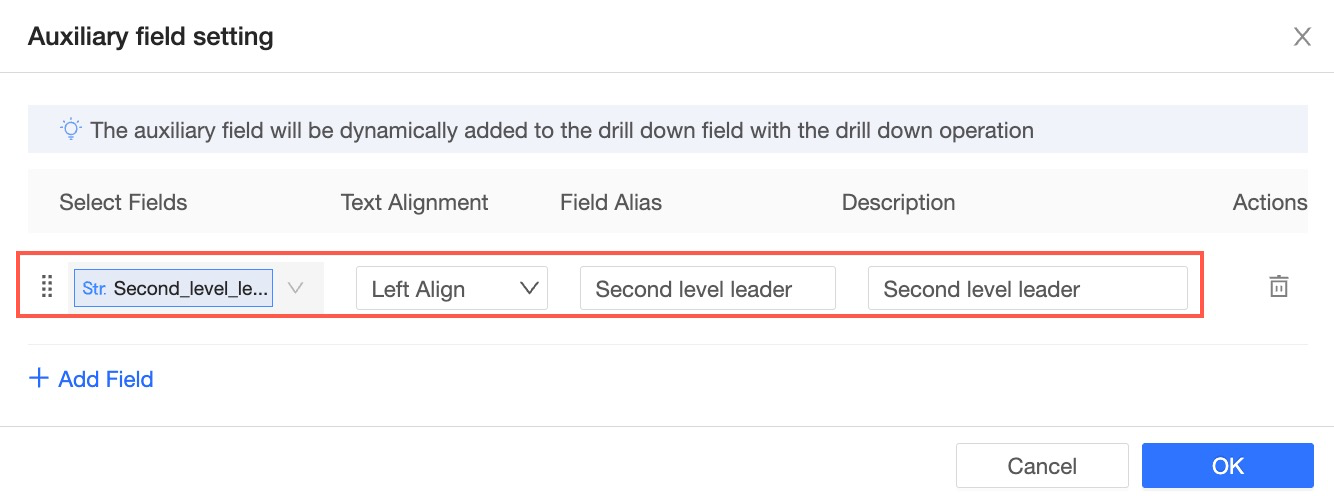
Task: Click the Field Alias column header
Action: 610,202
